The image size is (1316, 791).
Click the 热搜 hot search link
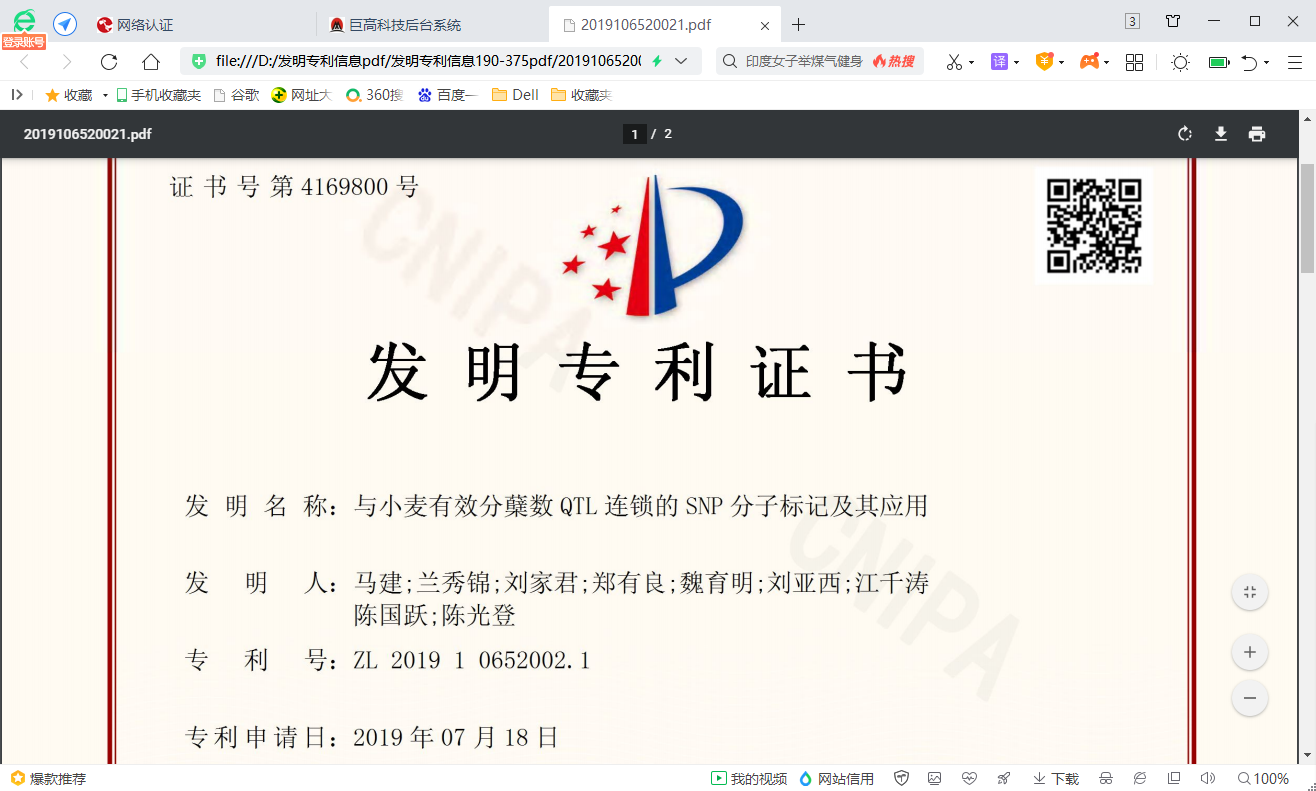tap(894, 61)
